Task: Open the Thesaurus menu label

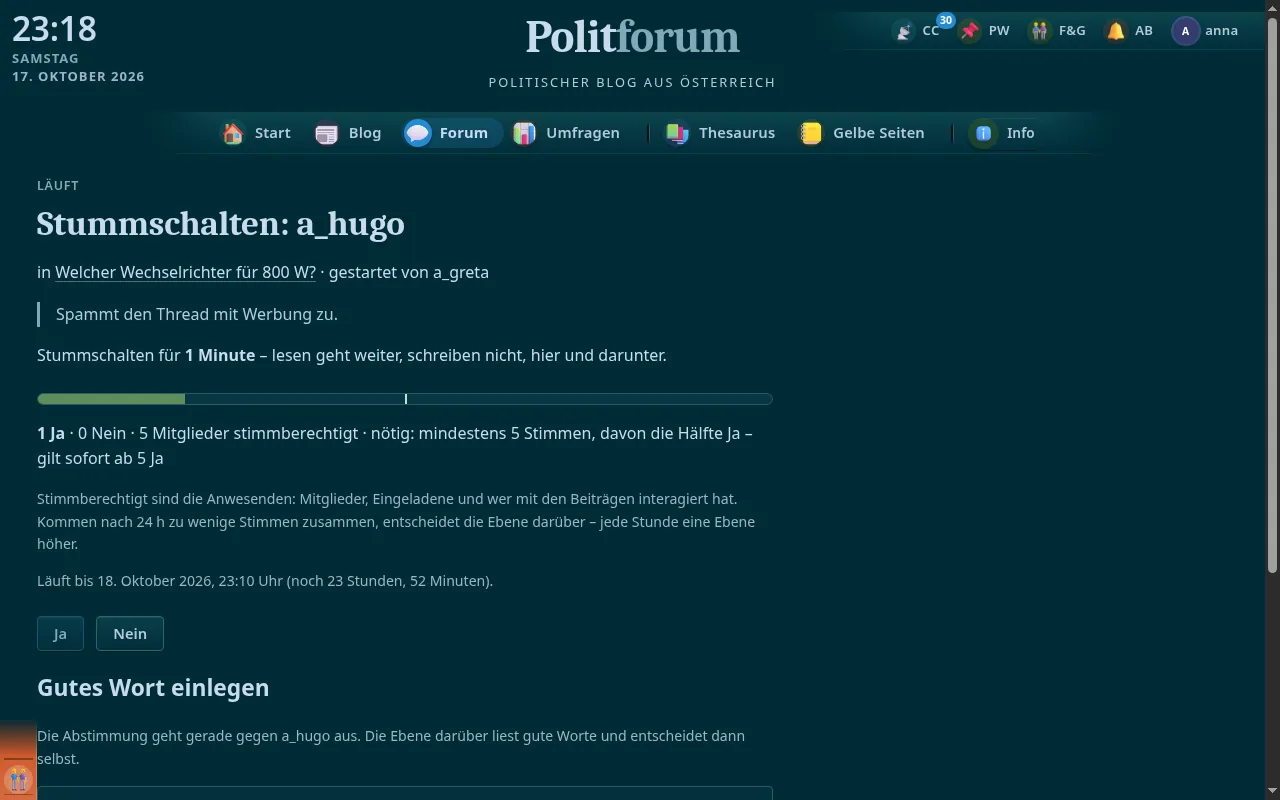Action: point(737,133)
